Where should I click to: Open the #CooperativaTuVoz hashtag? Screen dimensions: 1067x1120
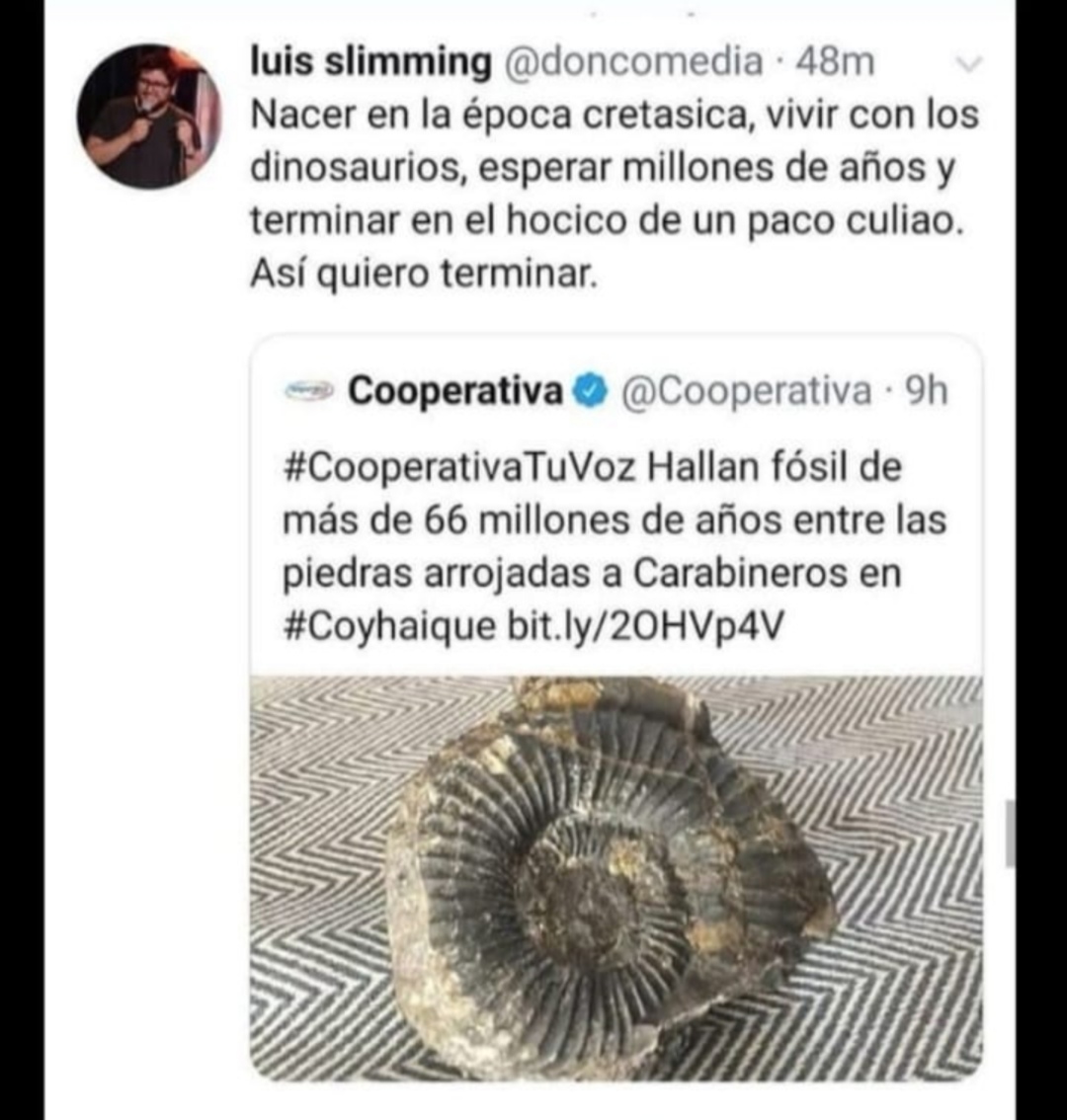click(x=459, y=468)
